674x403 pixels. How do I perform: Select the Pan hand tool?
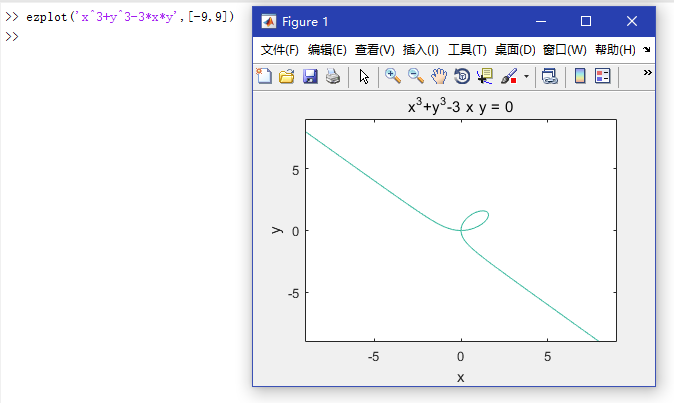point(439,76)
